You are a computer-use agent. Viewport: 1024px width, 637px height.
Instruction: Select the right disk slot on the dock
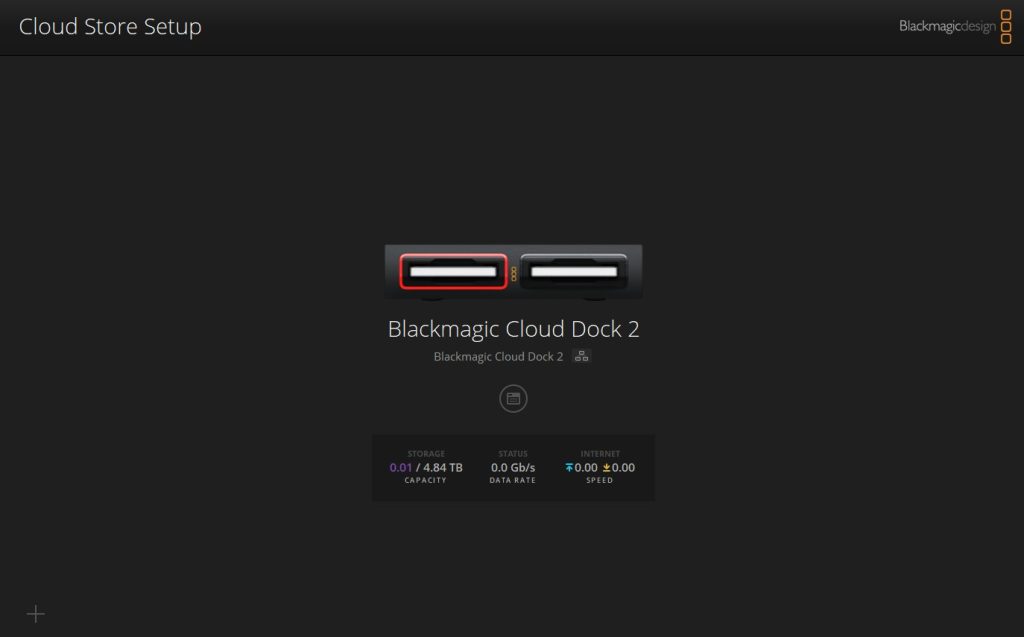[x=573, y=271]
